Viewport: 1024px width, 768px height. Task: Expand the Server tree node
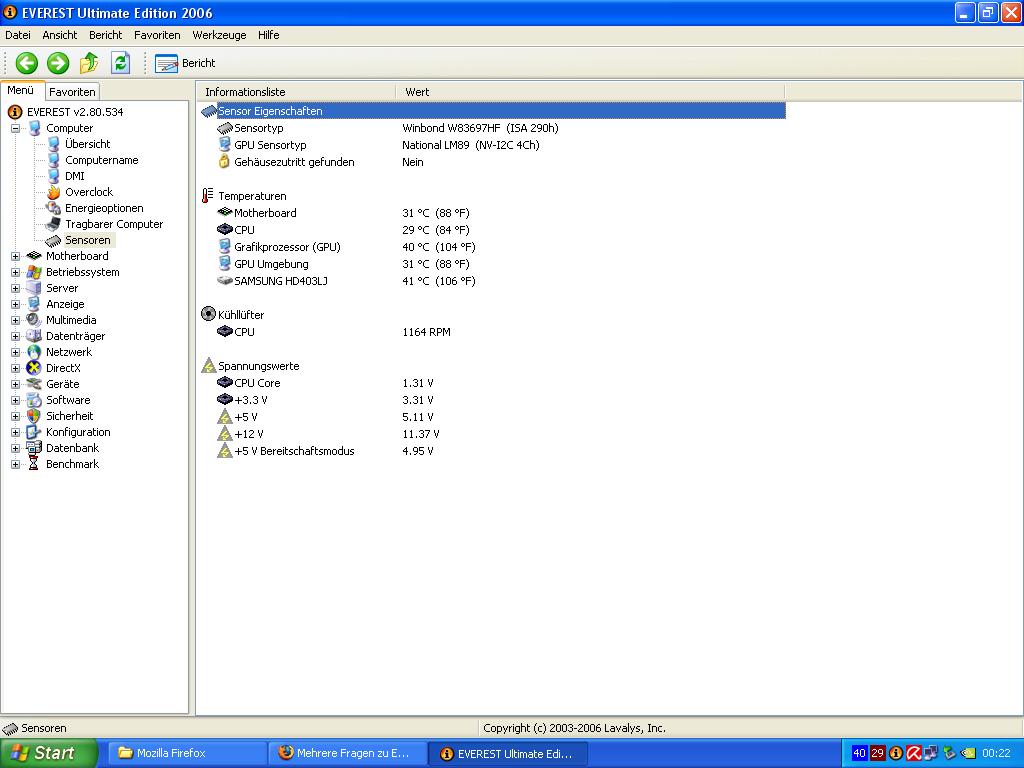click(x=16, y=289)
